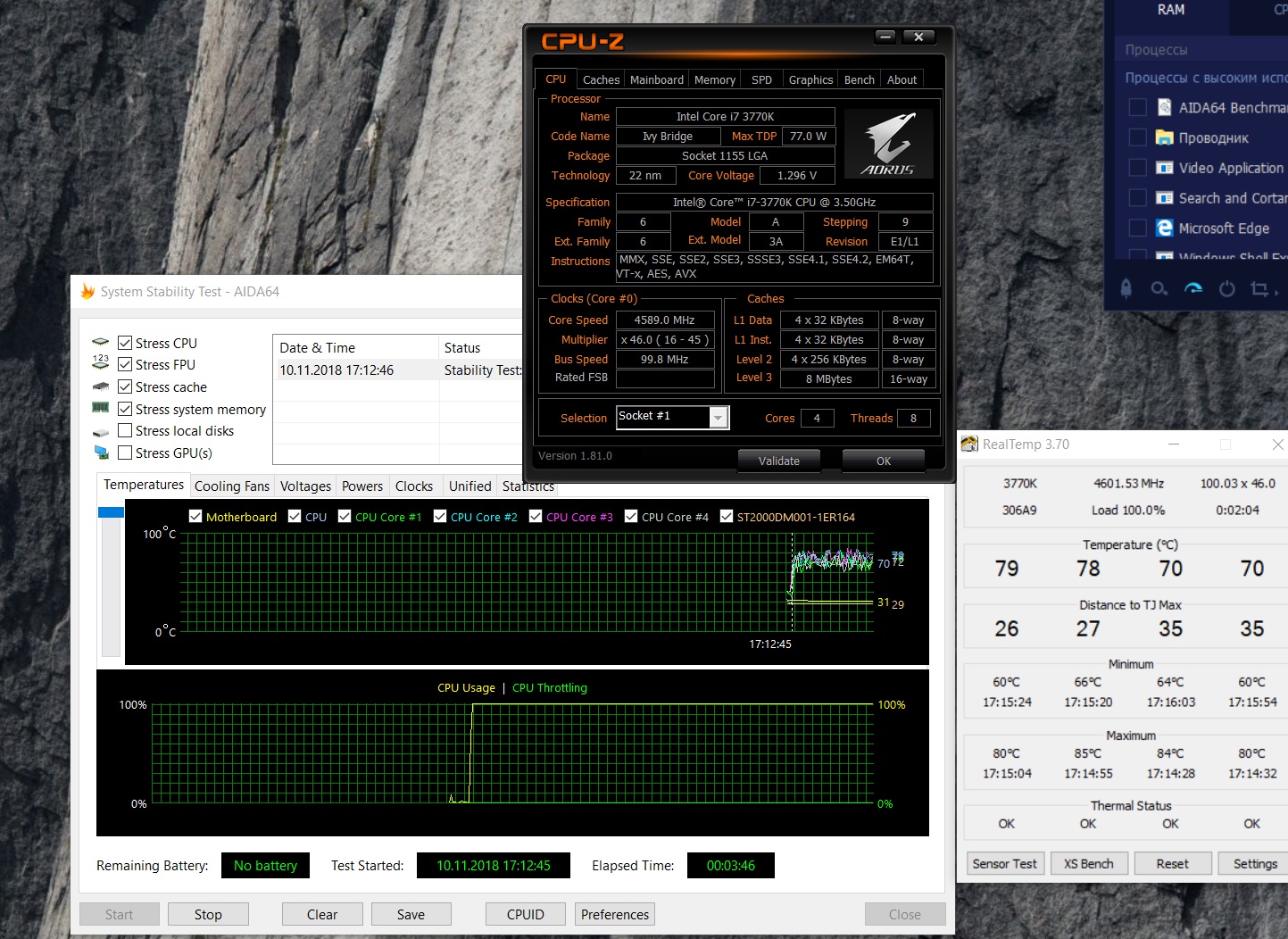Click the Intel Core i7 3770K name field
Screen dimensions: 1288x939
pos(725,116)
